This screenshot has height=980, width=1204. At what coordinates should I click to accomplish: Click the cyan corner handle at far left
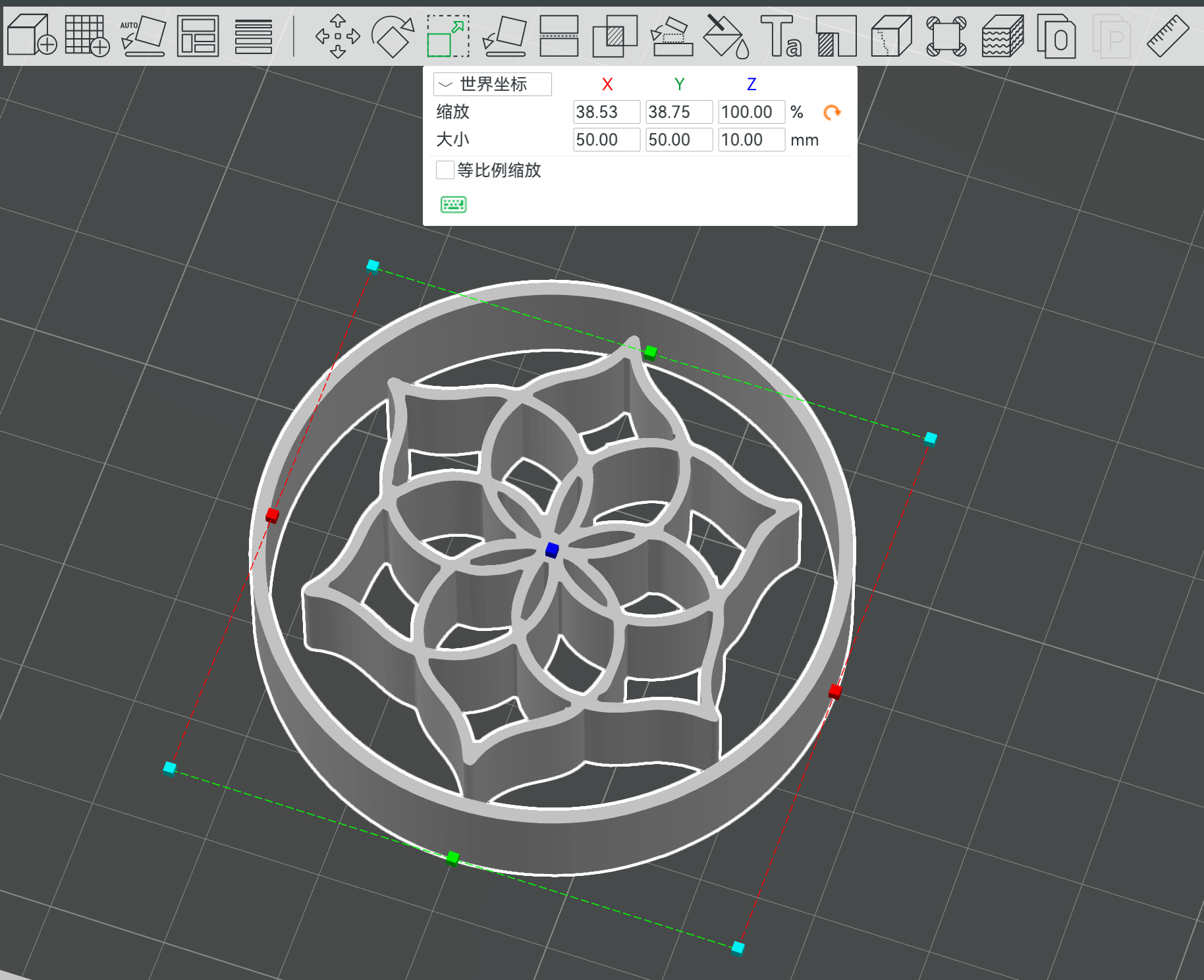click(169, 768)
